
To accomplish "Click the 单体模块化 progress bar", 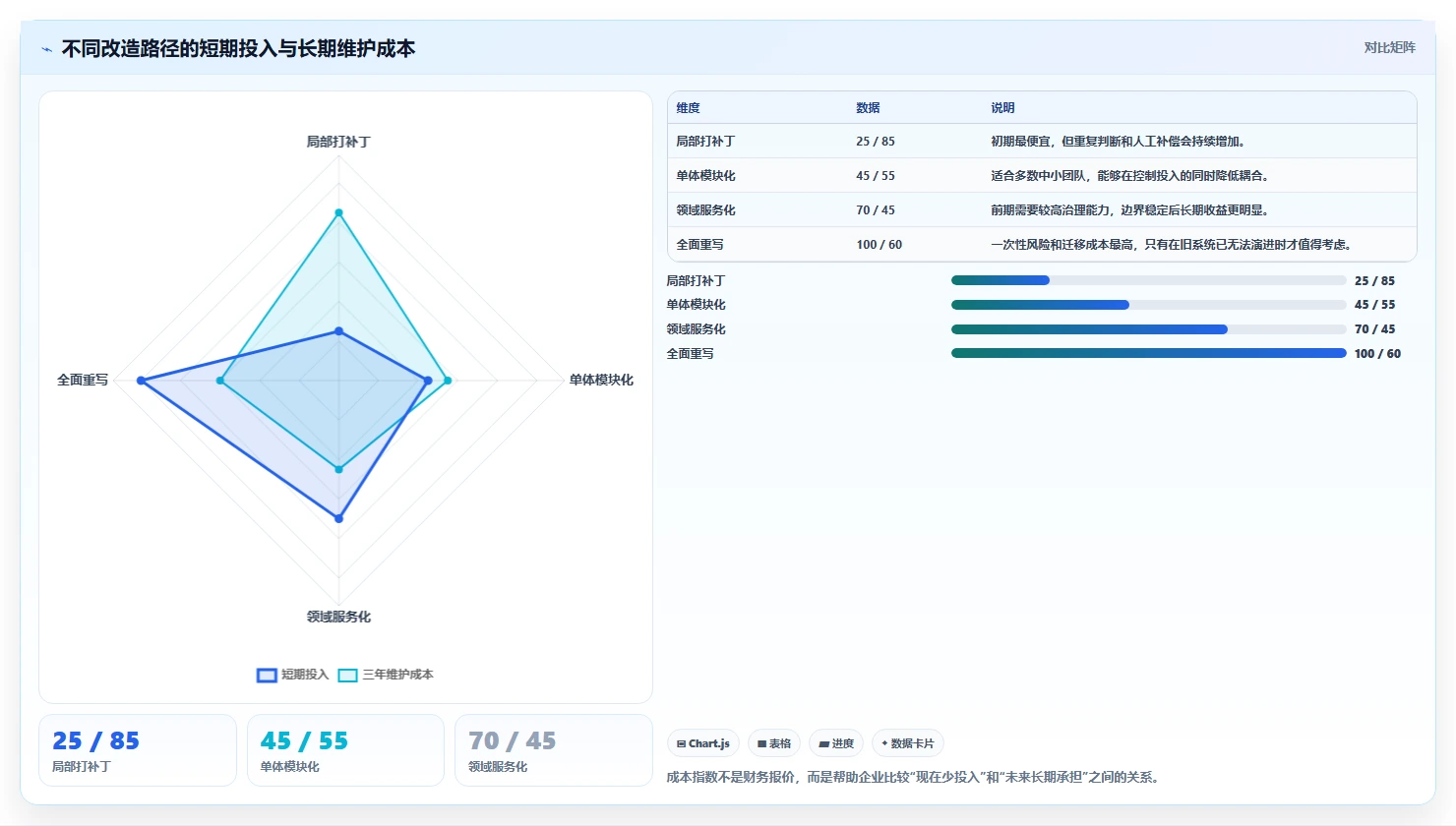I will click(x=1148, y=305).
